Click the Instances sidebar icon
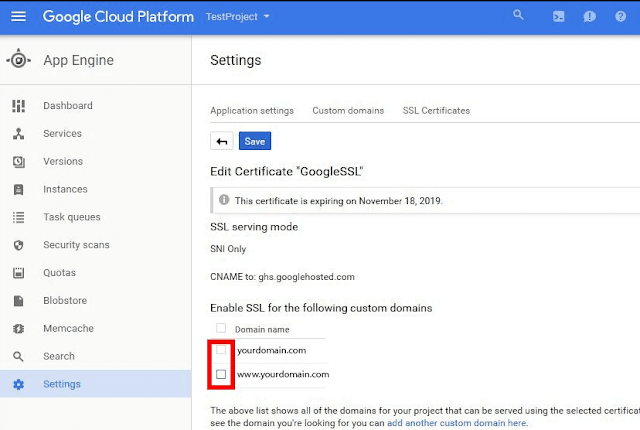Image resolution: width=640 pixels, height=430 pixels. (18, 189)
